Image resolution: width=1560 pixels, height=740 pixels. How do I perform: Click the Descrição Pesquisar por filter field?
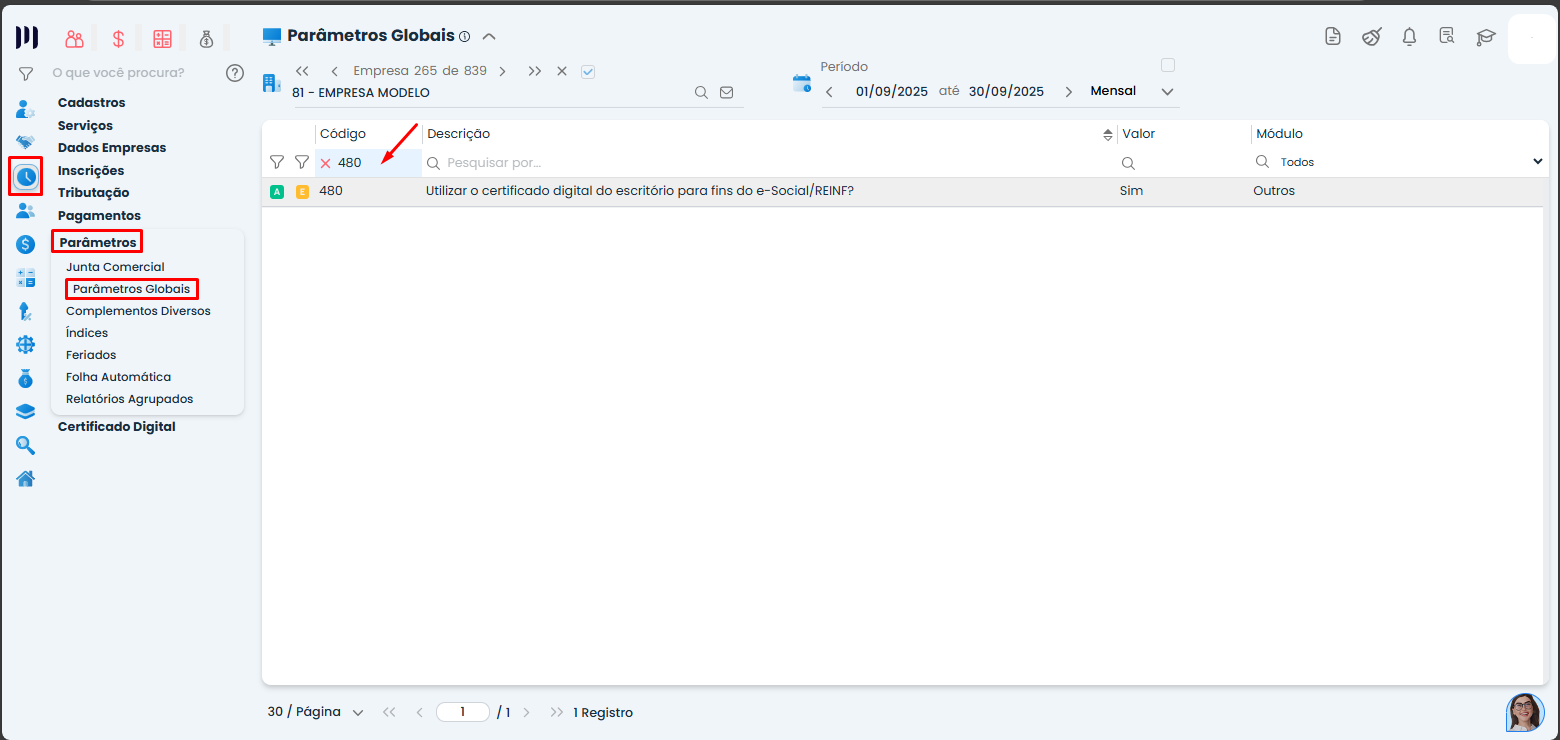770,162
